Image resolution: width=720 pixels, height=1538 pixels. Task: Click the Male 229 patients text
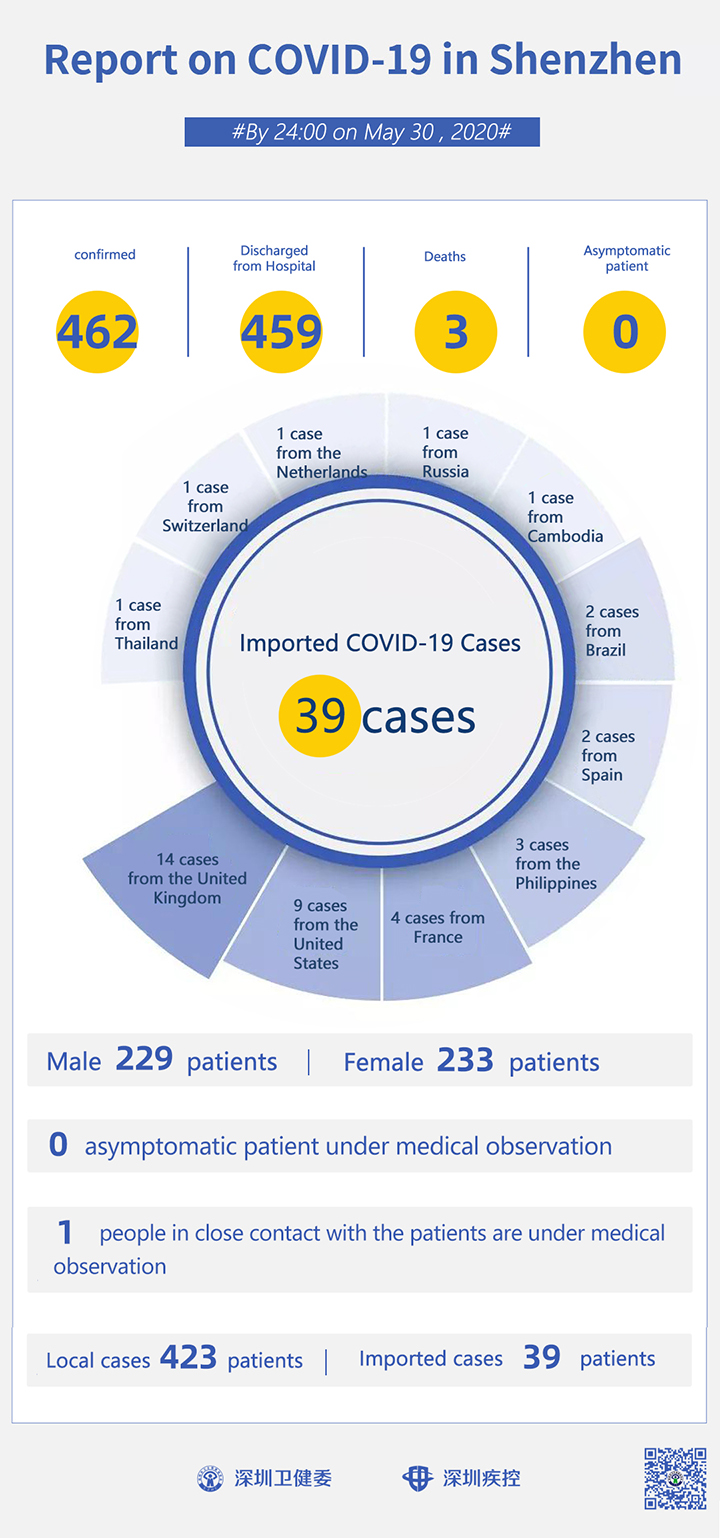[162, 1060]
